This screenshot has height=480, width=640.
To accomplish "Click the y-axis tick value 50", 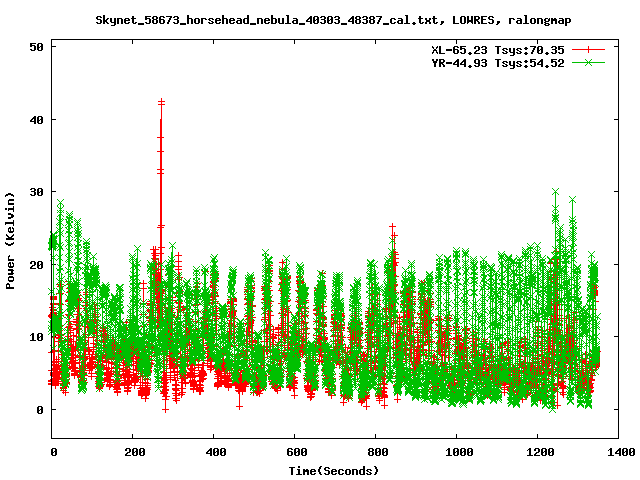I will pos(36,47).
